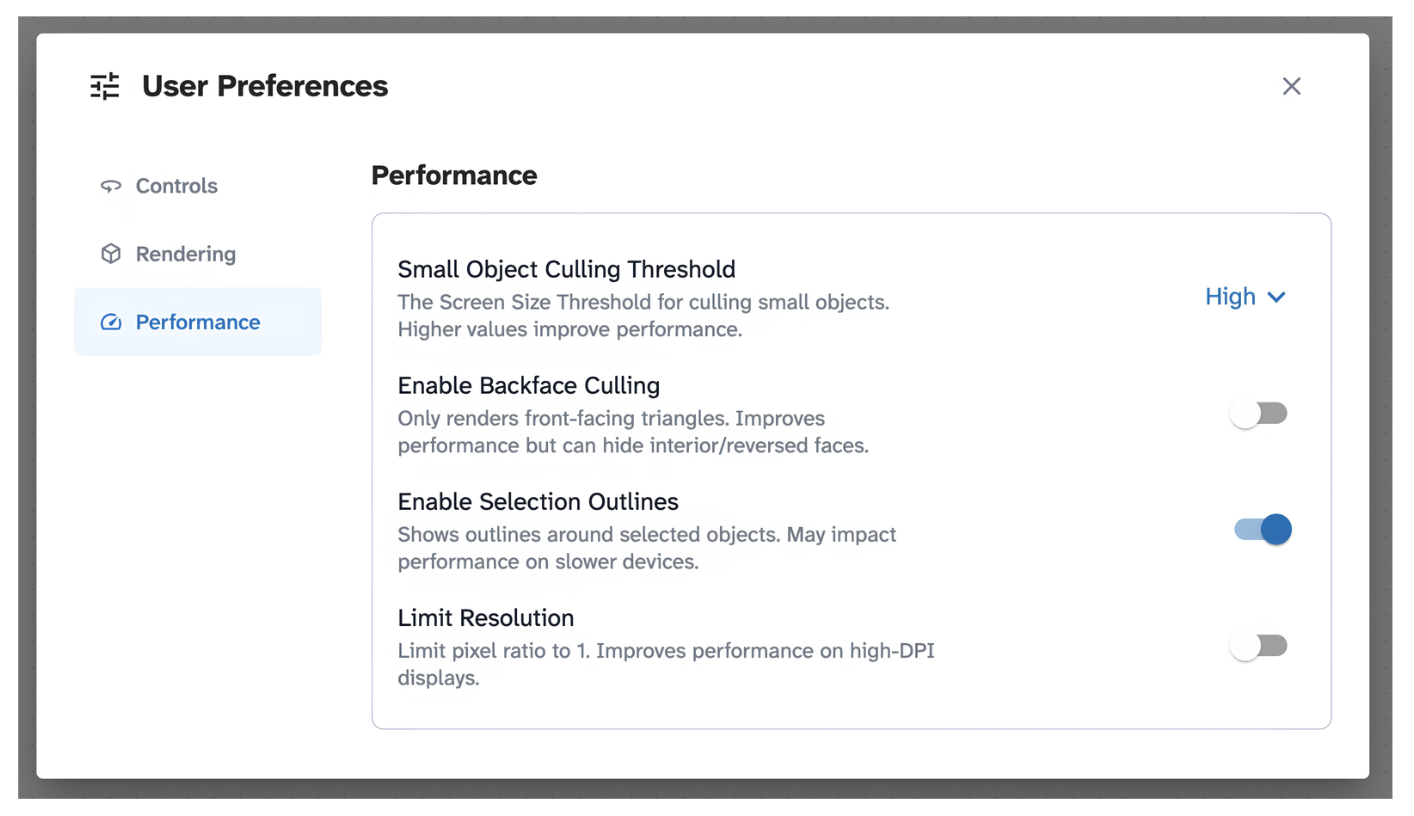Click the Performance section heading
The height and width of the screenshot is (816, 1414).
coord(454,176)
